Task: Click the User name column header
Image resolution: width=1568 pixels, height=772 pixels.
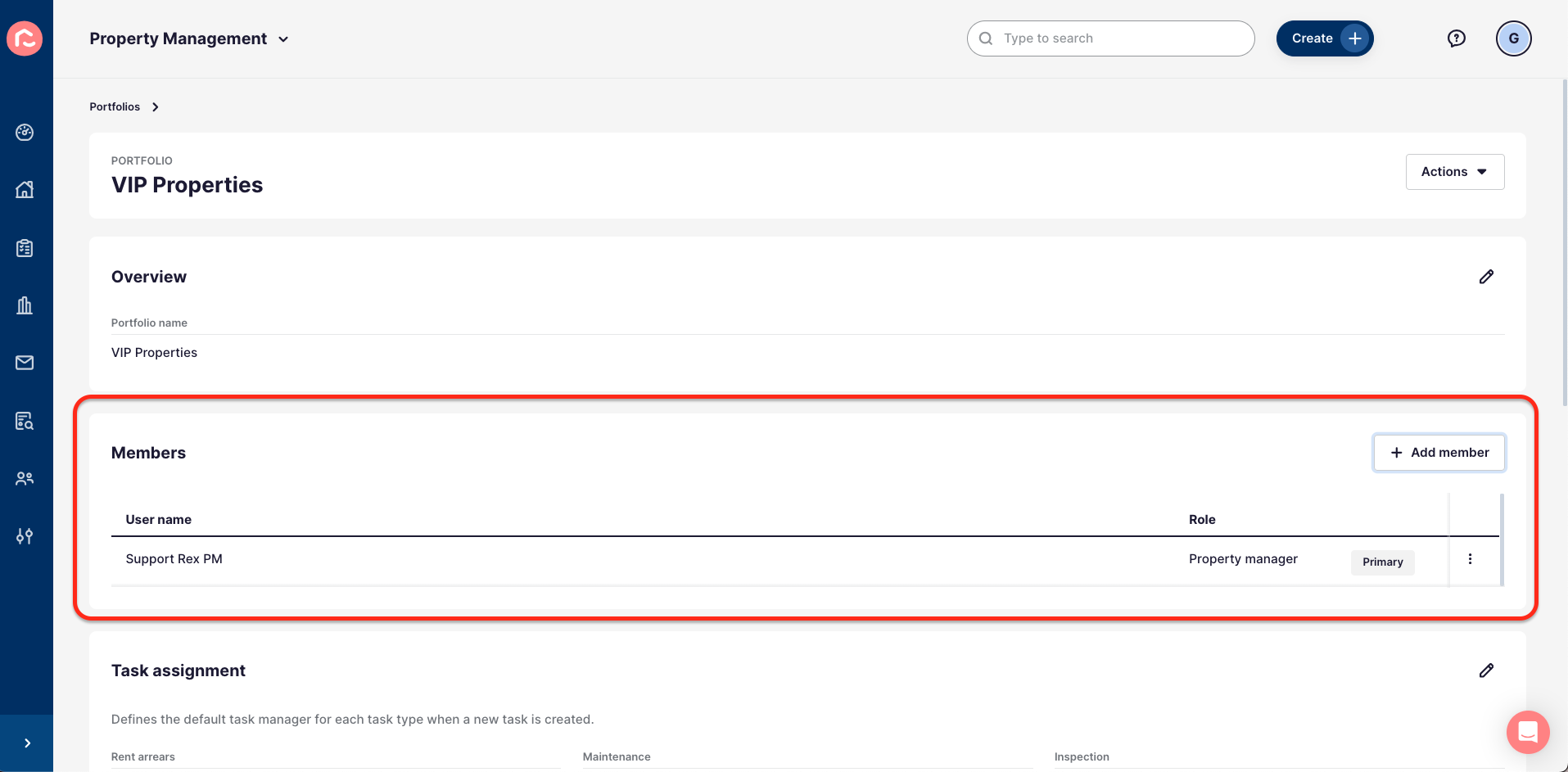Action: tap(159, 520)
